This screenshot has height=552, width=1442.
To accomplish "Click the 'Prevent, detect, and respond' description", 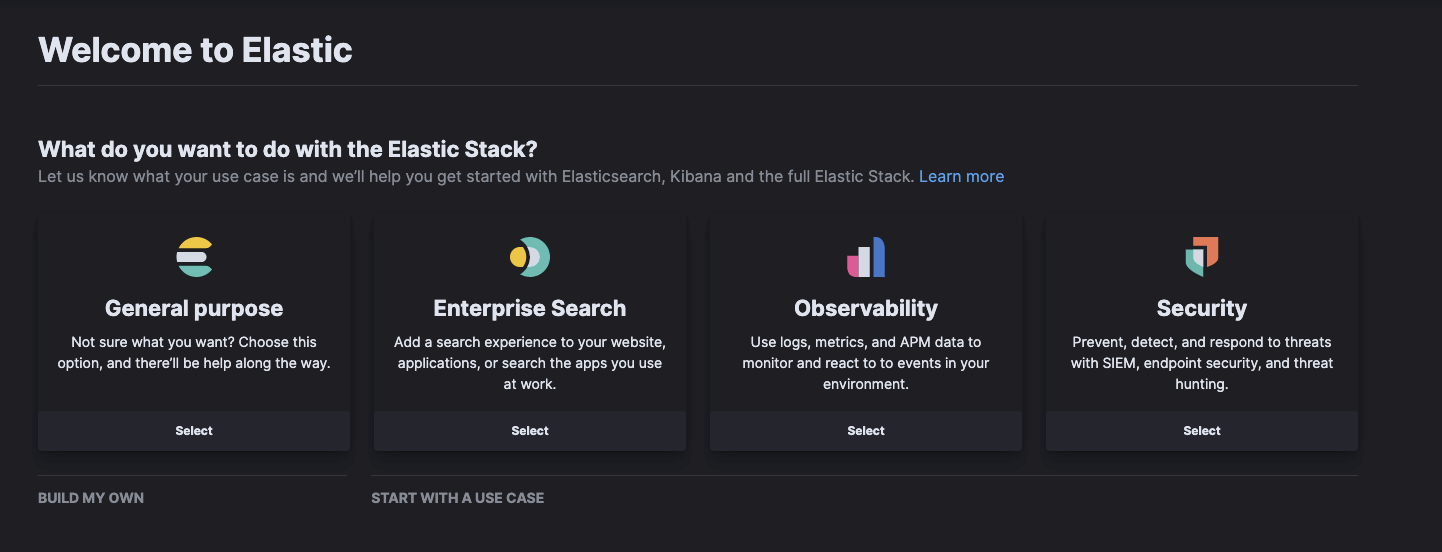I will (x=1202, y=363).
